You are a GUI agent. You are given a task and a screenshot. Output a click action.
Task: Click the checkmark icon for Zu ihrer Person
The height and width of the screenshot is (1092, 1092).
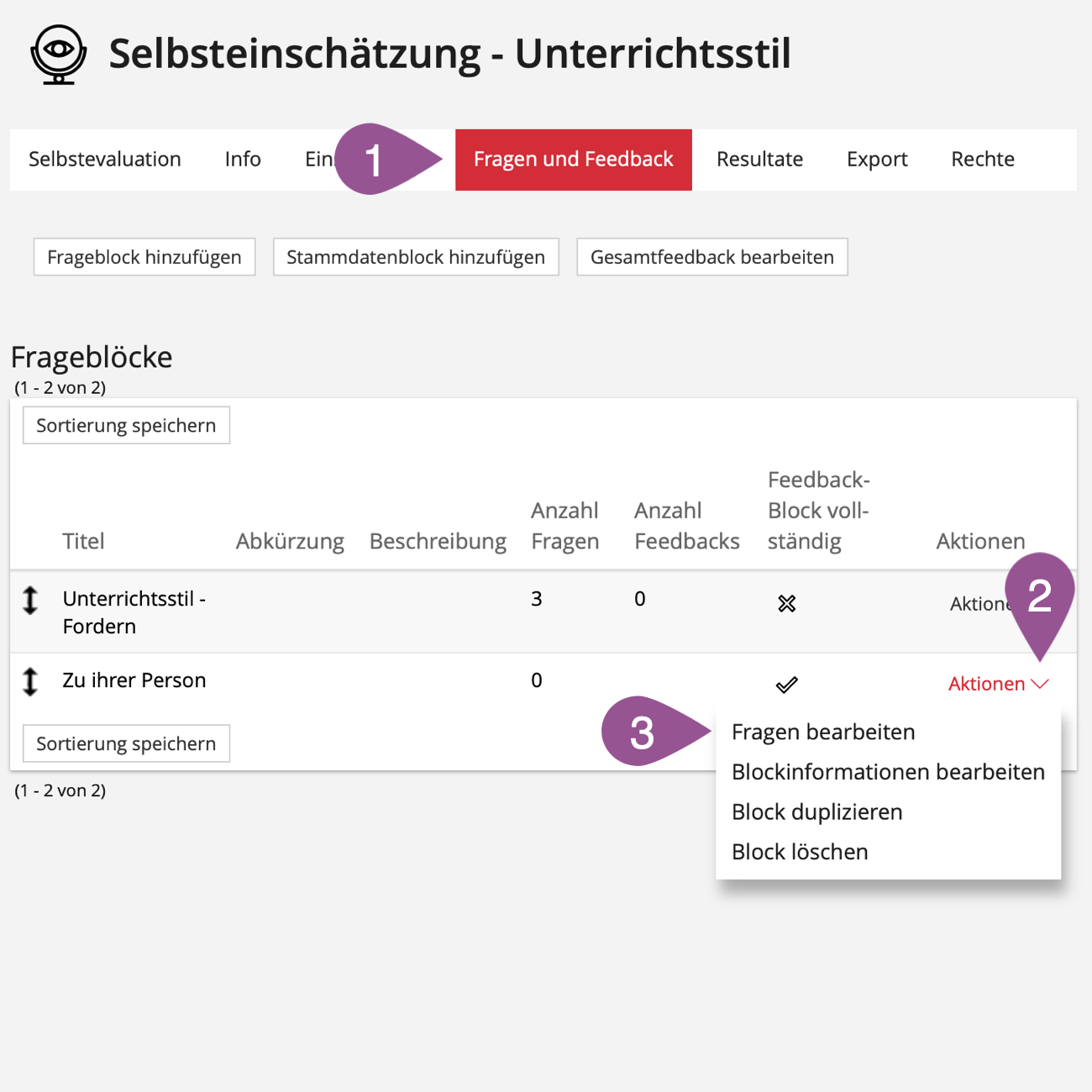pos(786,685)
